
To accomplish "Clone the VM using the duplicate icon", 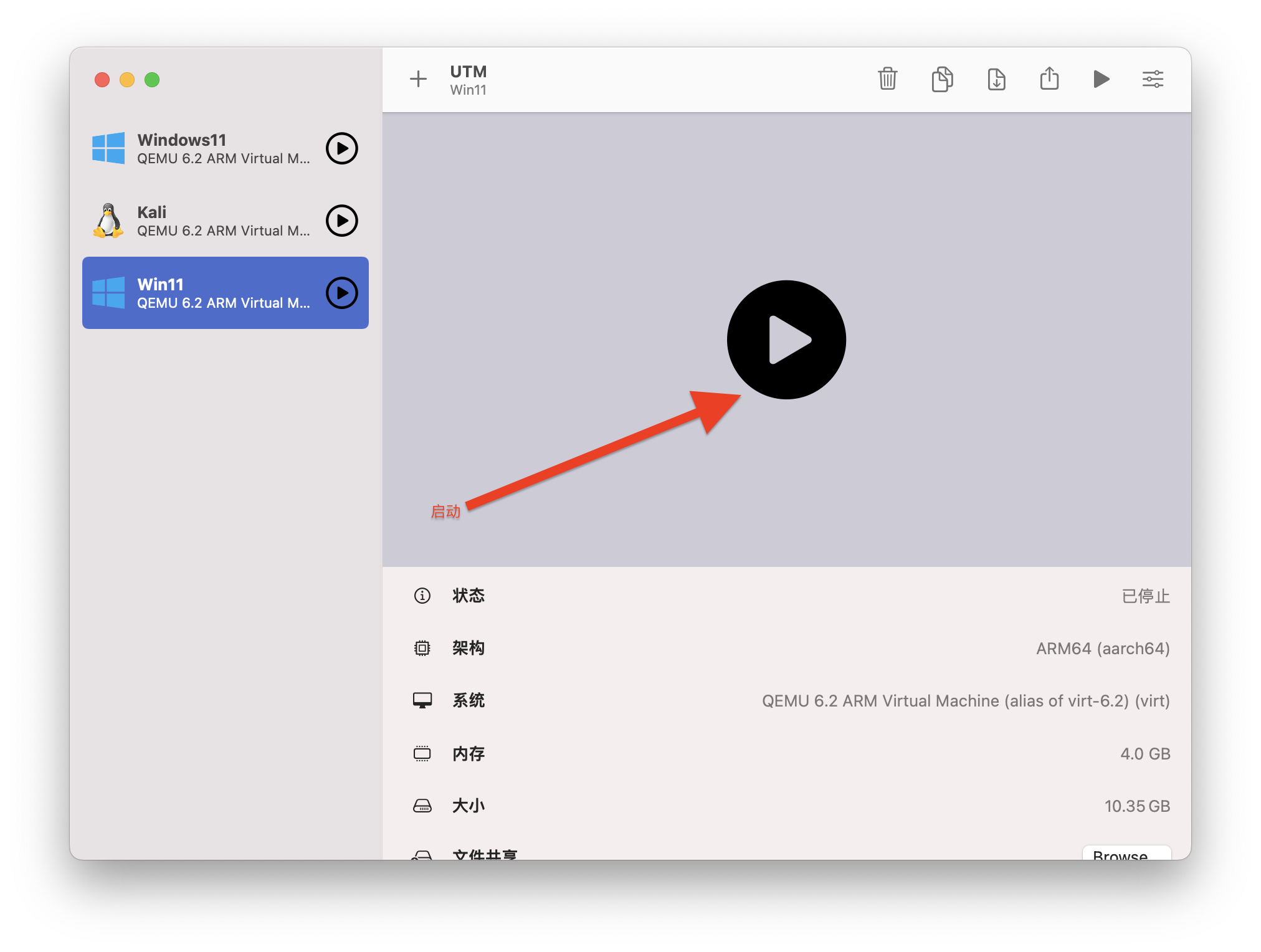I will pos(941,79).
